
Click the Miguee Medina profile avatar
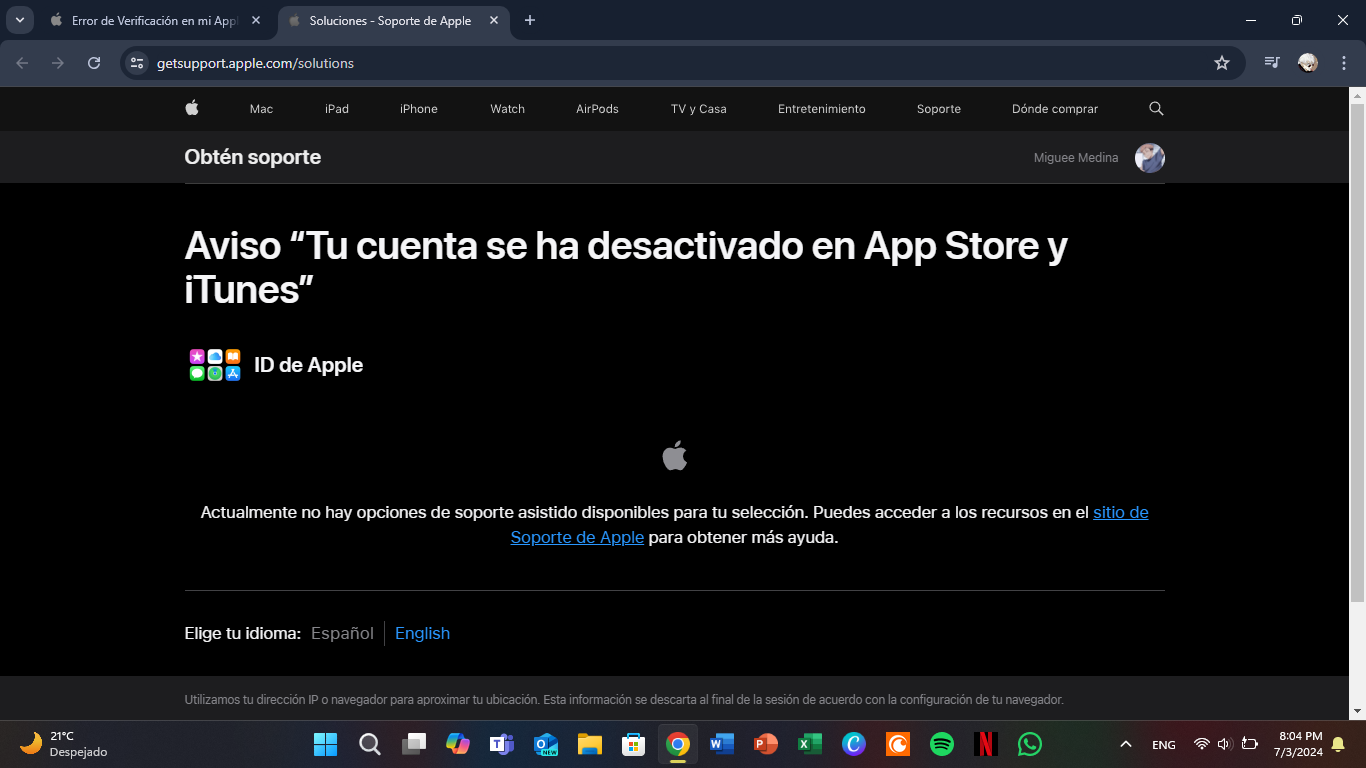pos(1149,158)
